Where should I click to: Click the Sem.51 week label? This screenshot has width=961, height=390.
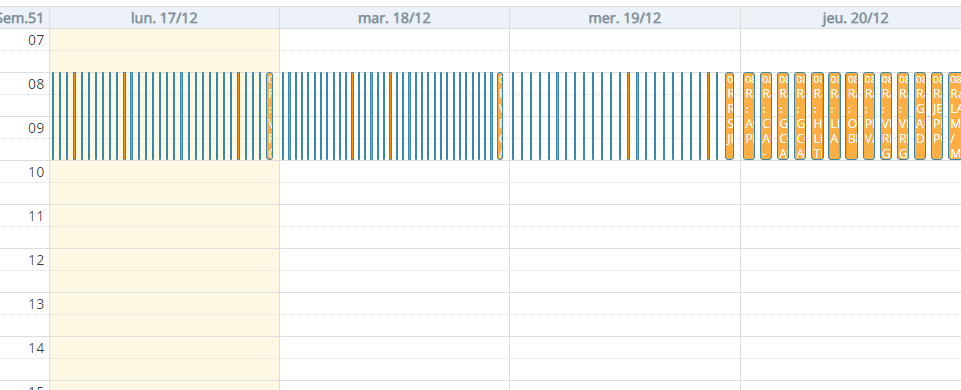pos(21,18)
